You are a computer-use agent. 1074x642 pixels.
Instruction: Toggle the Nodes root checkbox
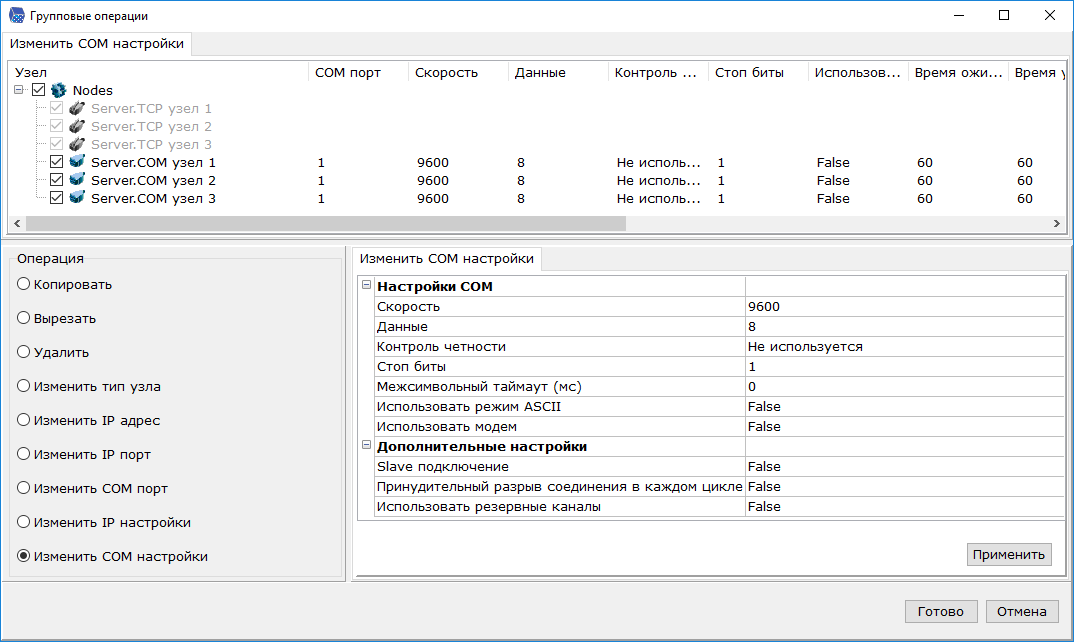[39, 90]
